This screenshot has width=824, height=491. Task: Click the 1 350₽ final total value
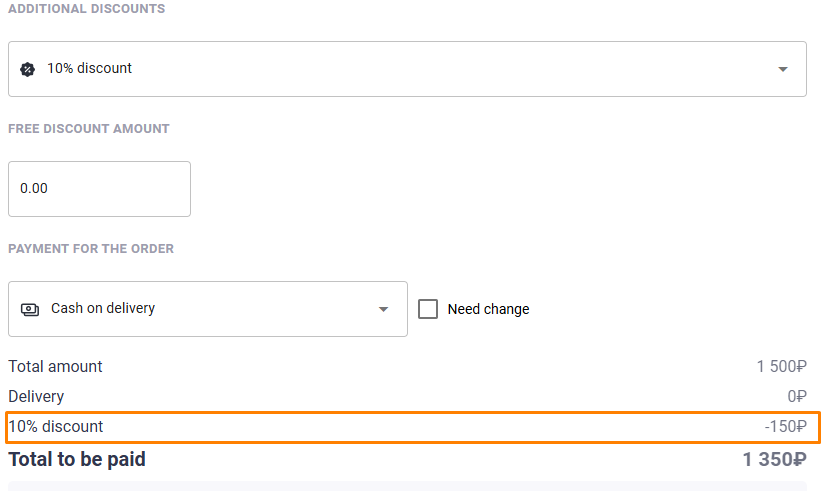point(774,459)
